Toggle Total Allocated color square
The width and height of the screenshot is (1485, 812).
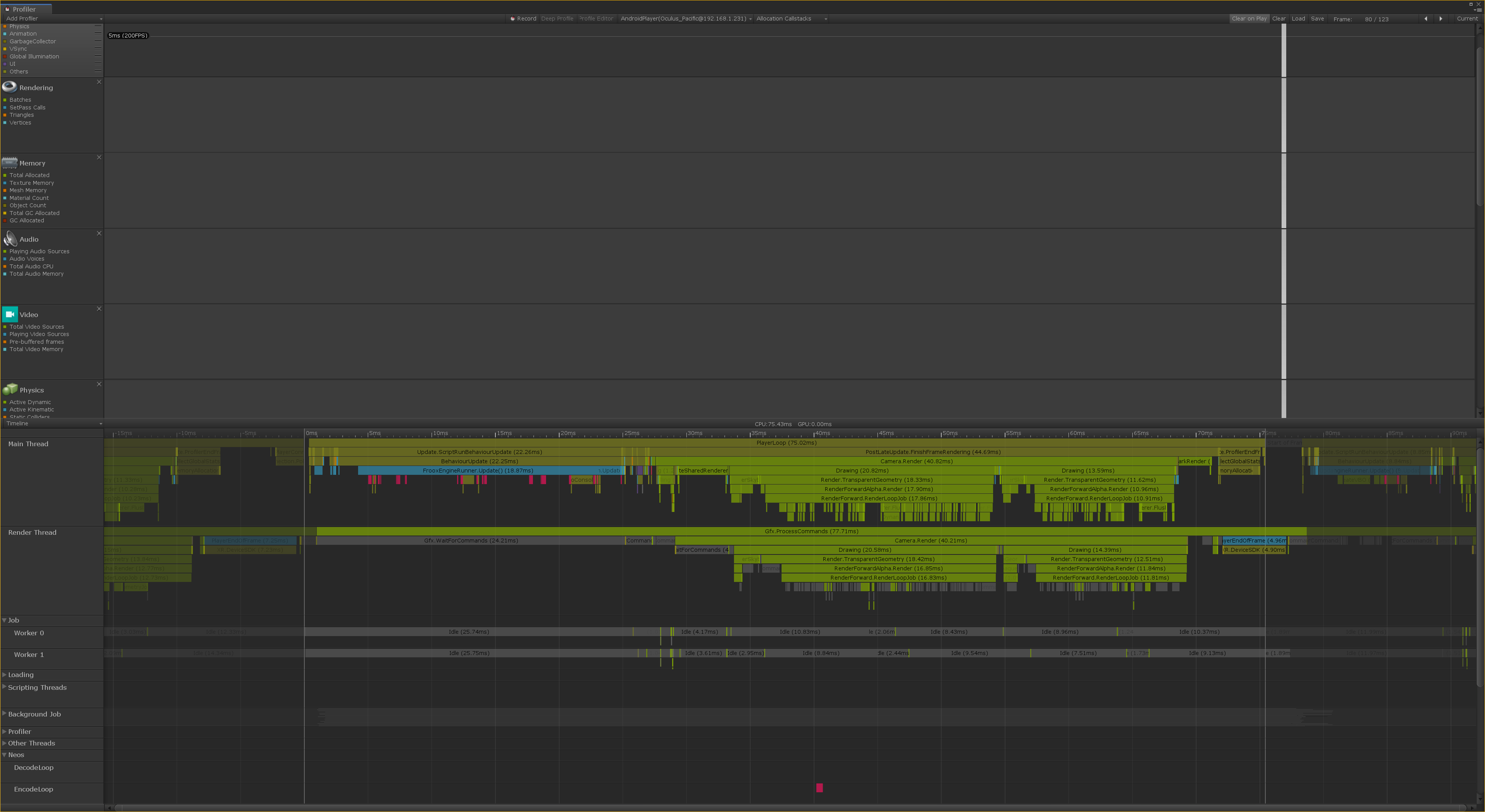click(5, 176)
